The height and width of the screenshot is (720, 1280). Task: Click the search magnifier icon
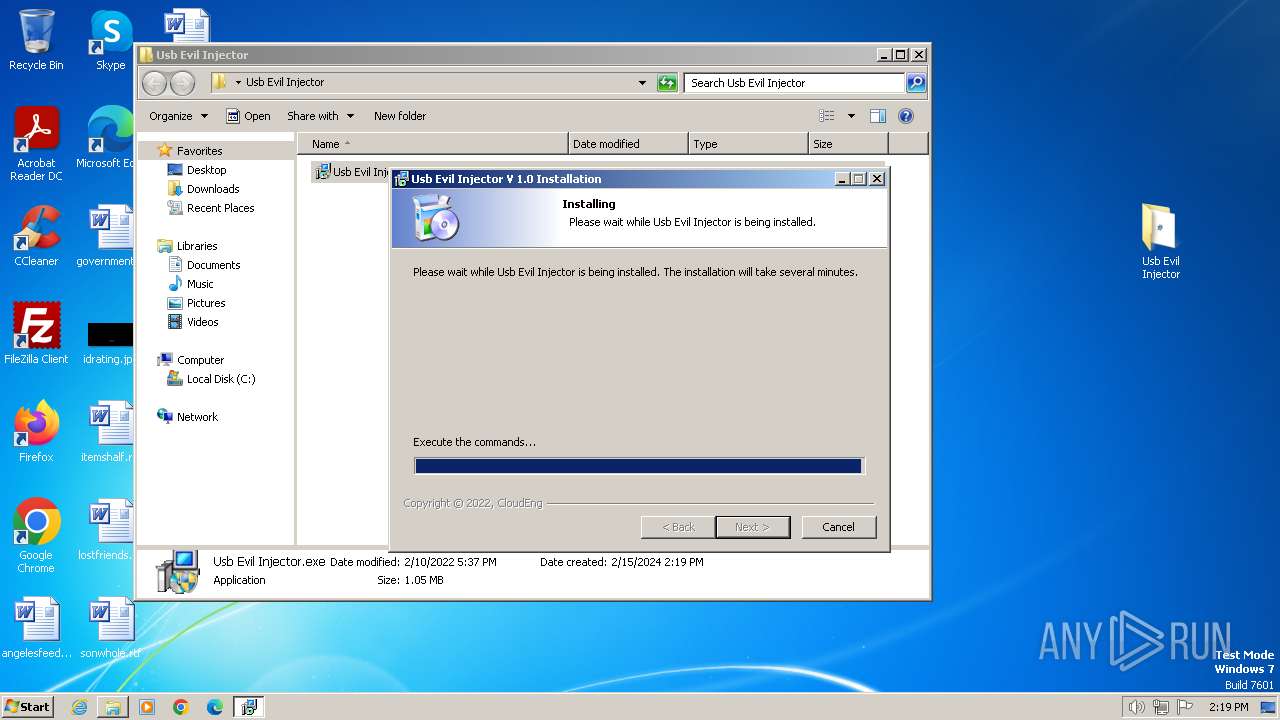click(915, 83)
